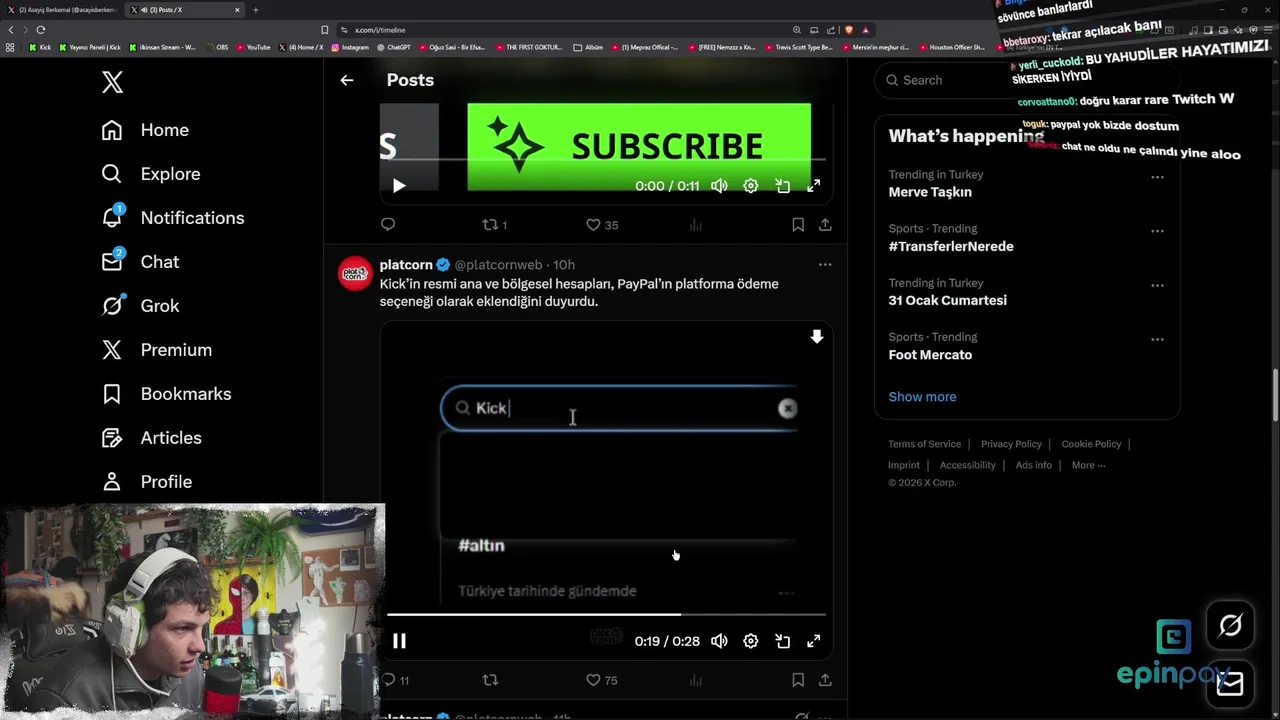This screenshot has width=1280, height=720.
Task: Open floating messages envelope button
Action: point(1230,683)
